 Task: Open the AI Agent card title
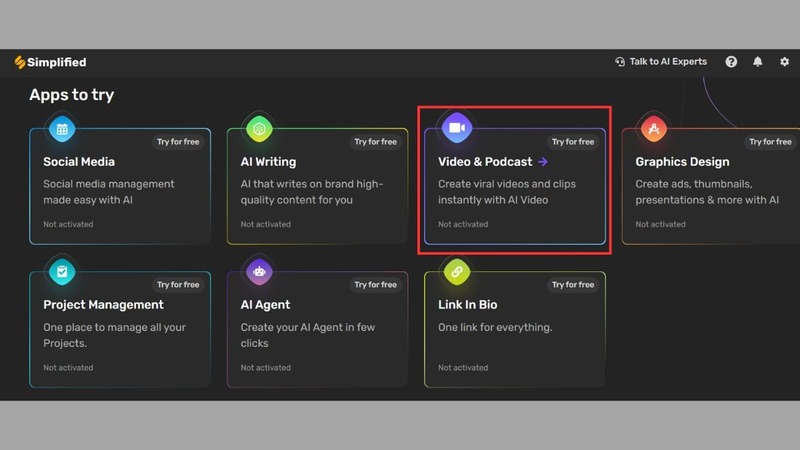pyautogui.click(x=265, y=305)
